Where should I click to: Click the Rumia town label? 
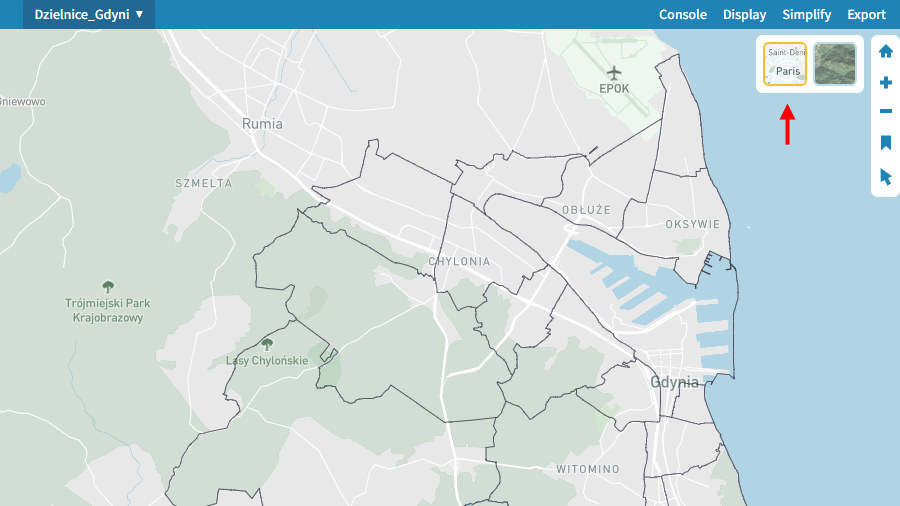(x=262, y=124)
